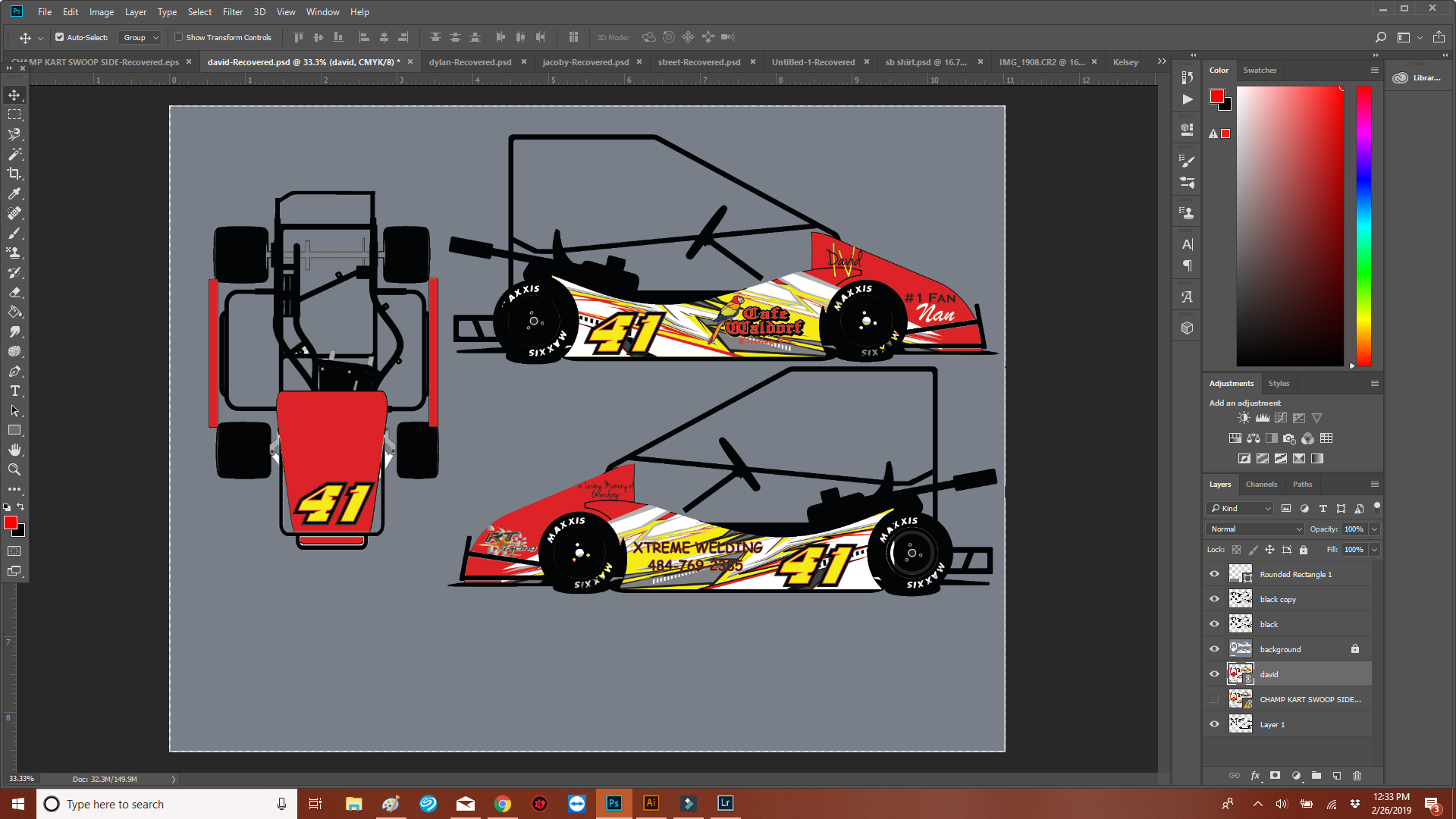The width and height of the screenshot is (1456, 819).
Task: Select the Rectangle shape tool
Action: click(x=14, y=430)
